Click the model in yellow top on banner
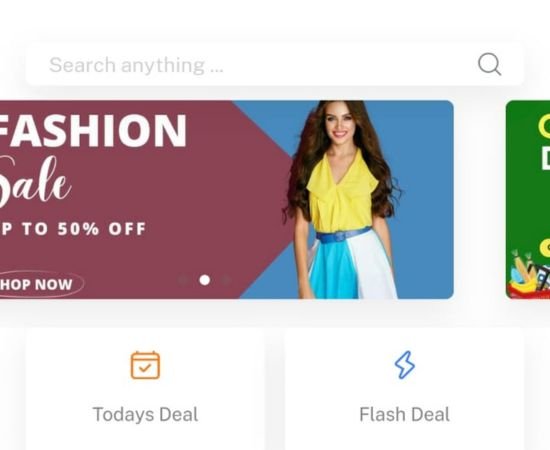This screenshot has height=450, width=550. (x=342, y=200)
